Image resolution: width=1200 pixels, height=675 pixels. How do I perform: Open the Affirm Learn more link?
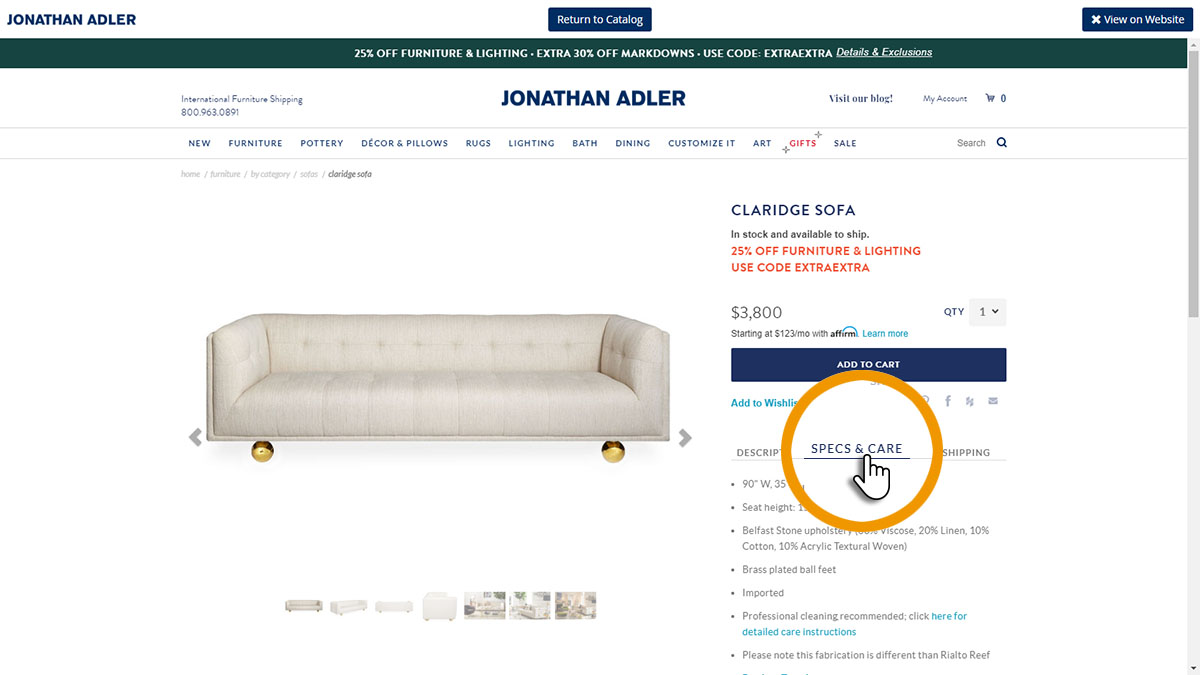tap(885, 333)
